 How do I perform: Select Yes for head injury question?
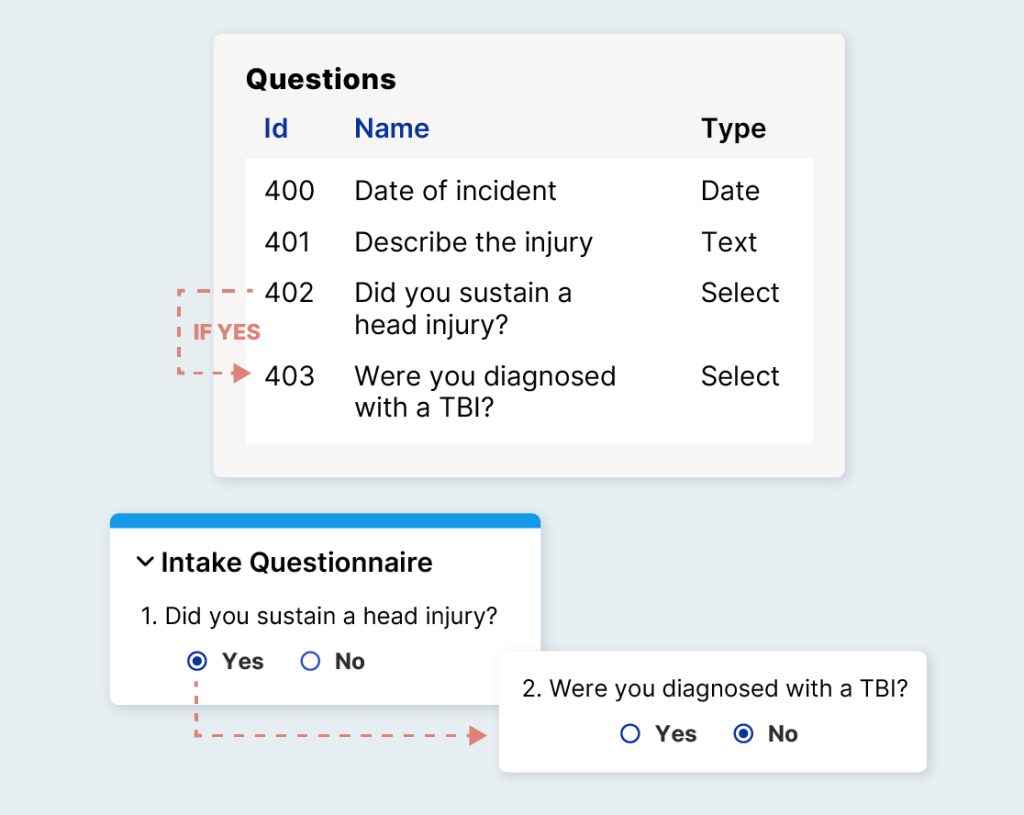198,661
